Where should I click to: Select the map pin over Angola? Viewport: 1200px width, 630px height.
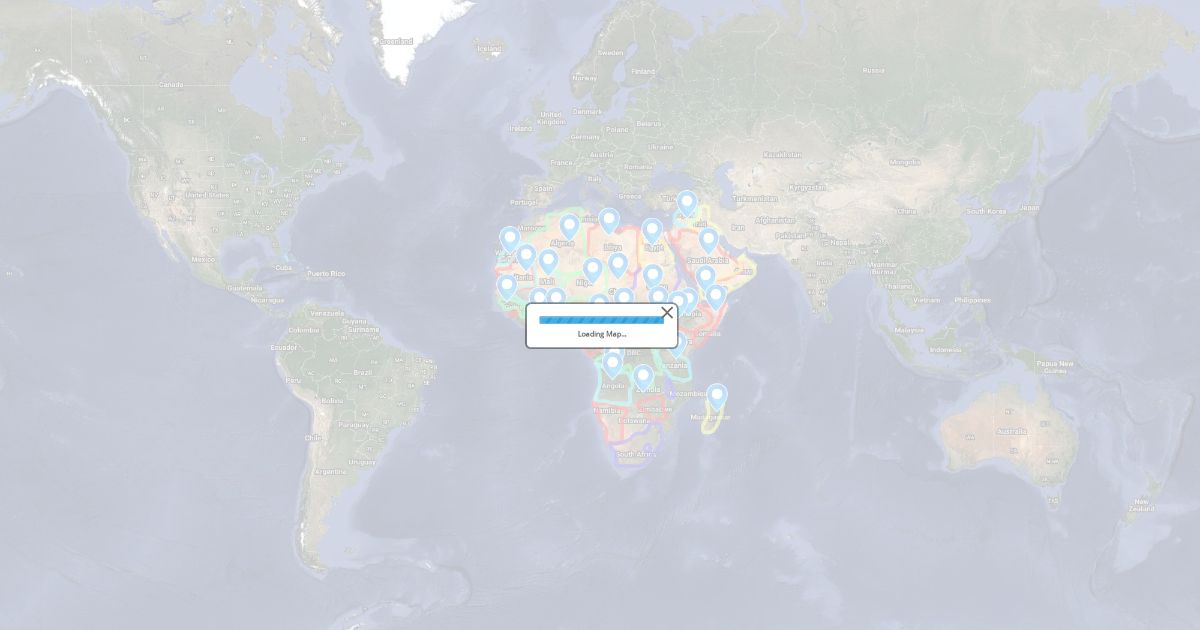pos(613,366)
